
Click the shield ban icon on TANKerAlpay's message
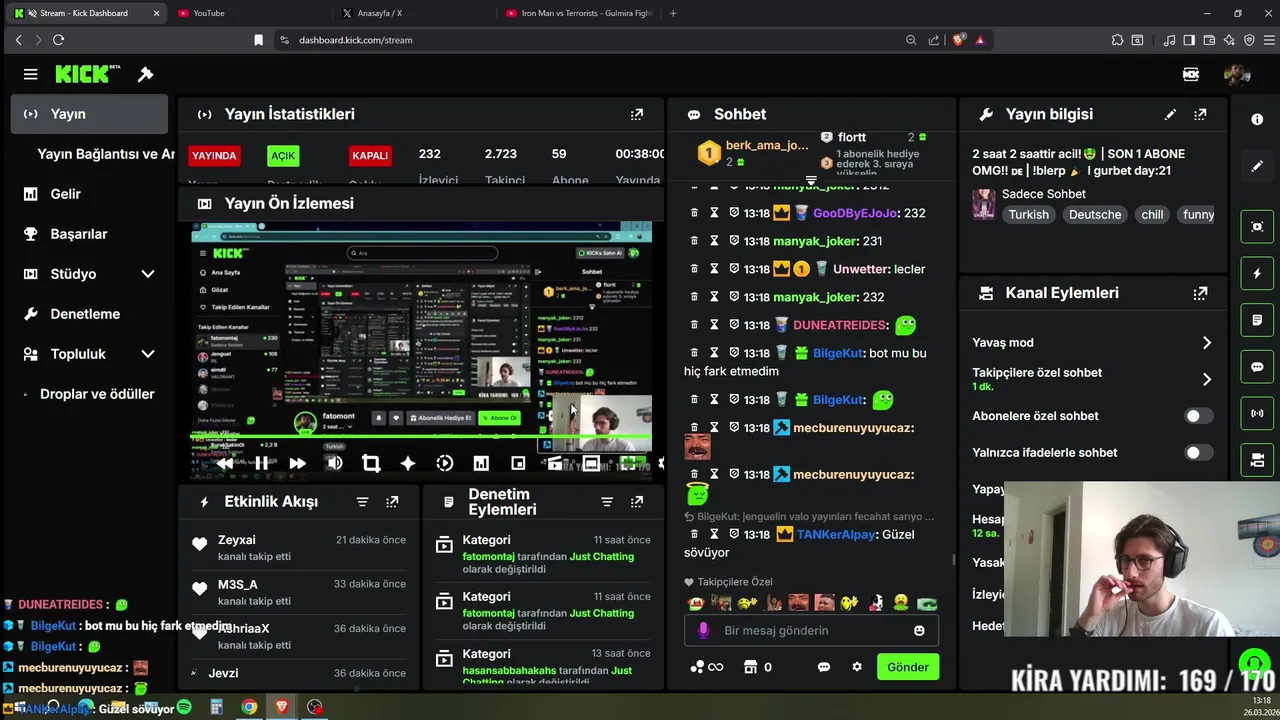tap(734, 535)
